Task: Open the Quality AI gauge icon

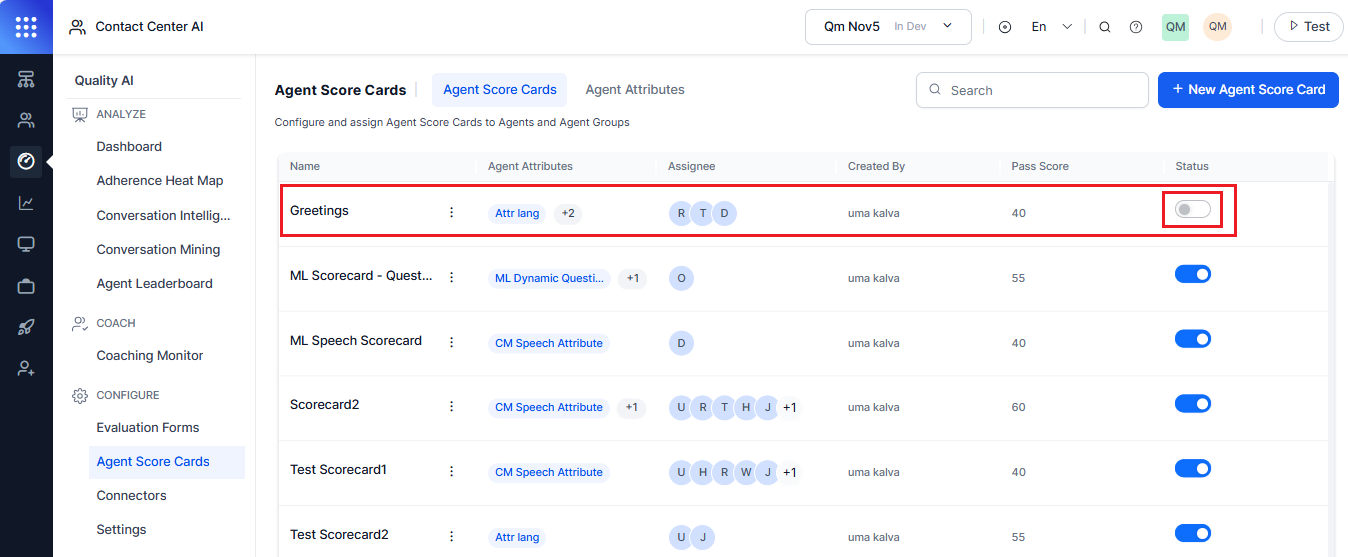Action: 26,161
